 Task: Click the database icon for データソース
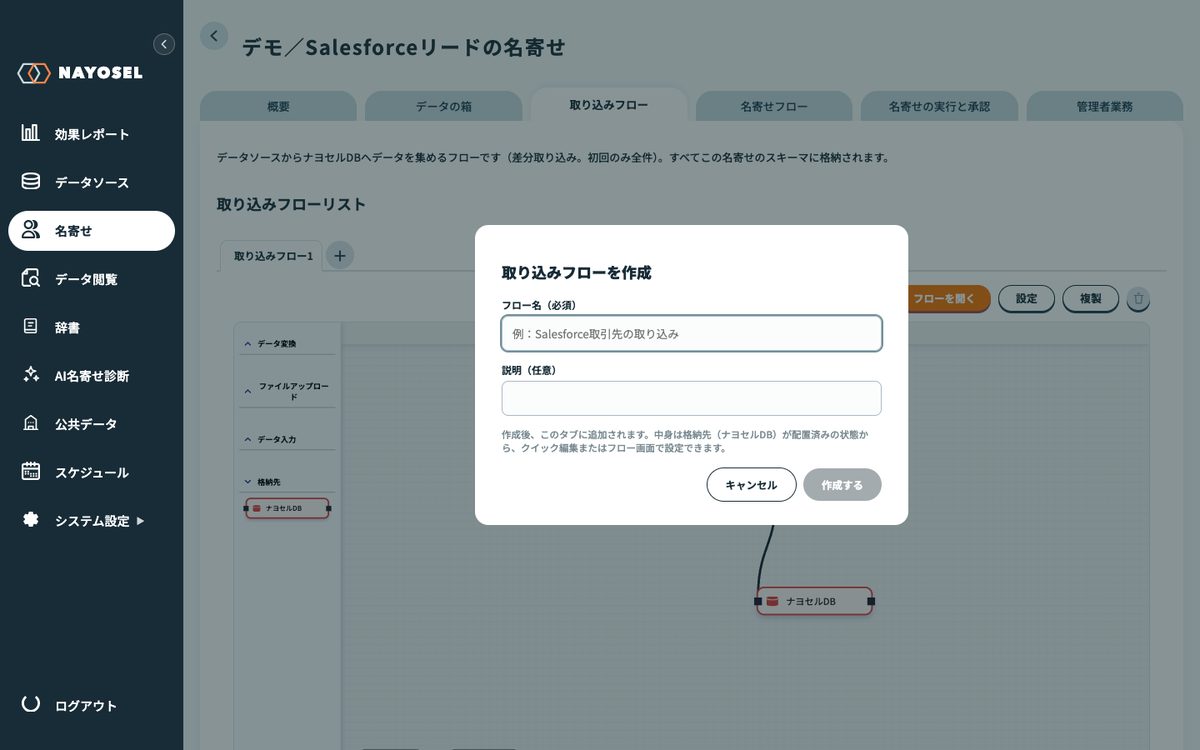tap(31, 182)
